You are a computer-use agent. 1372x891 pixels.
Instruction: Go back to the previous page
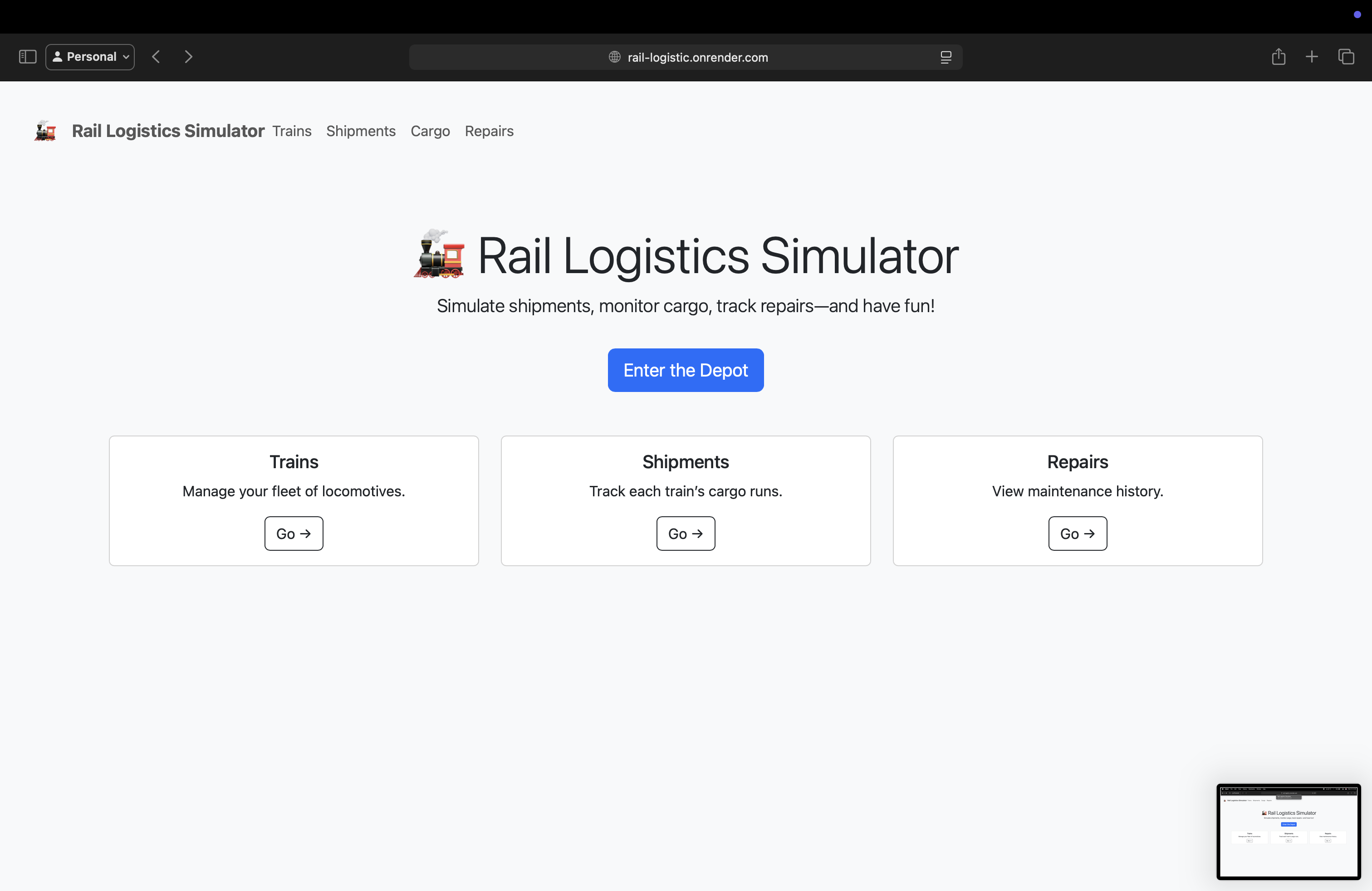(156, 56)
